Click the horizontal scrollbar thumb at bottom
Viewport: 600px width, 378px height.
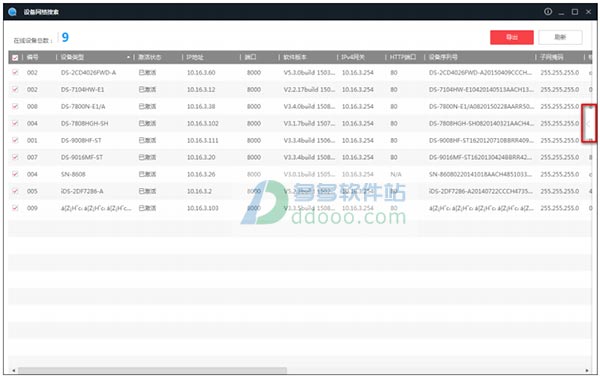[152, 370]
